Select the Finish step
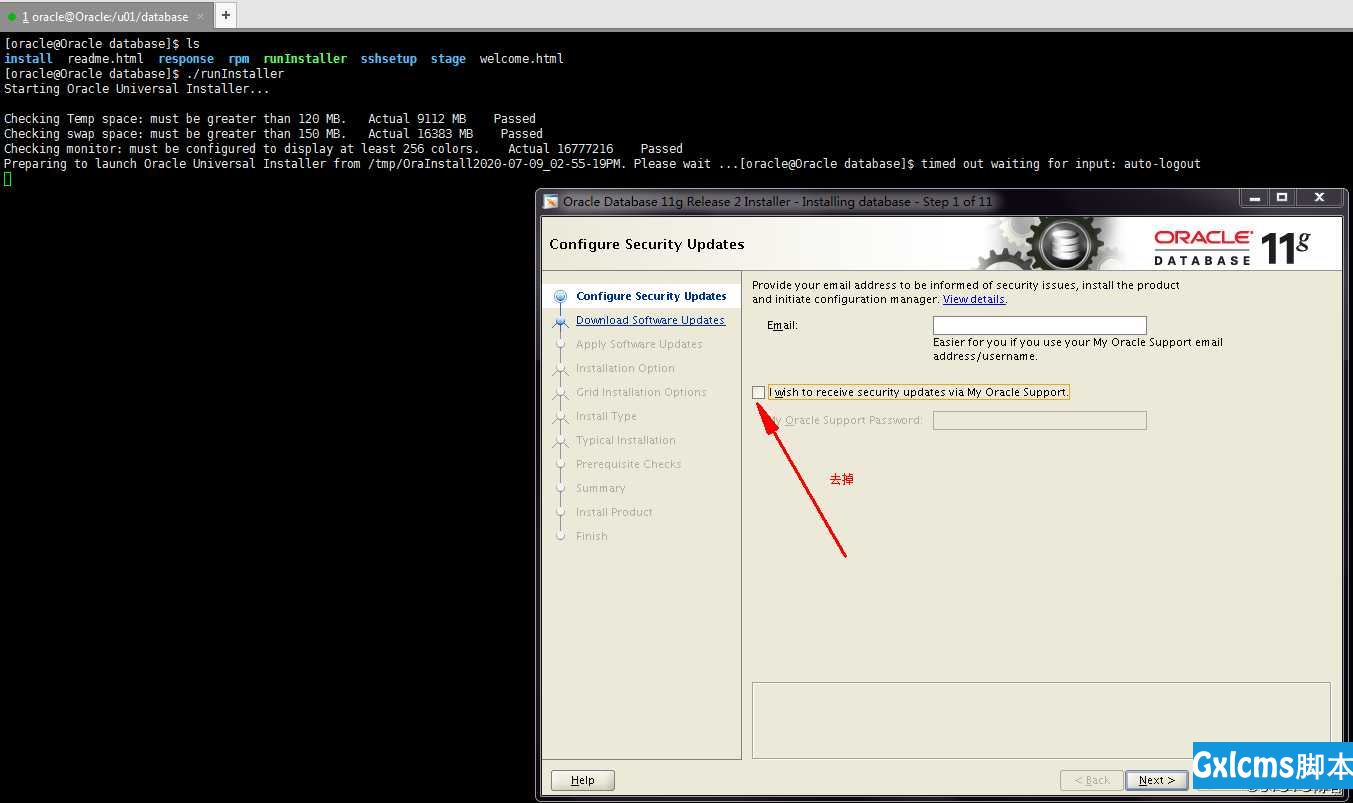 click(x=592, y=536)
